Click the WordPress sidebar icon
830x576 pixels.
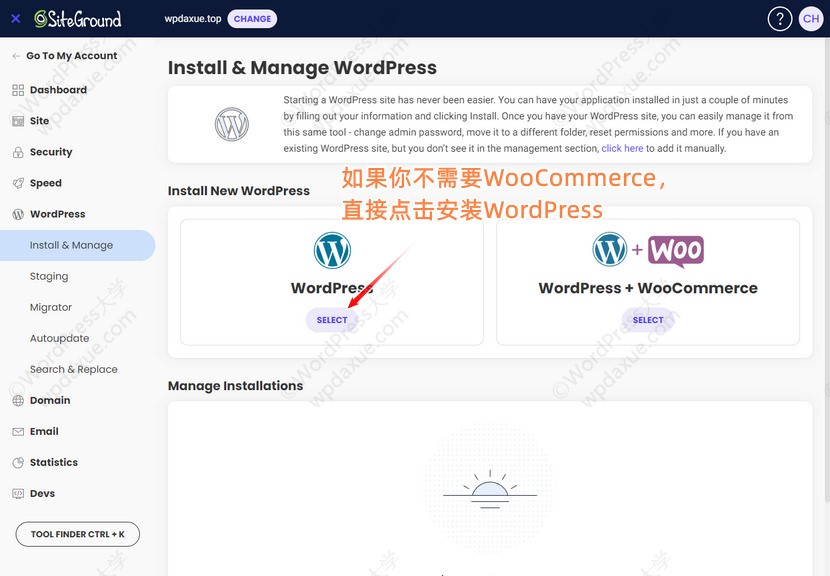coord(18,214)
